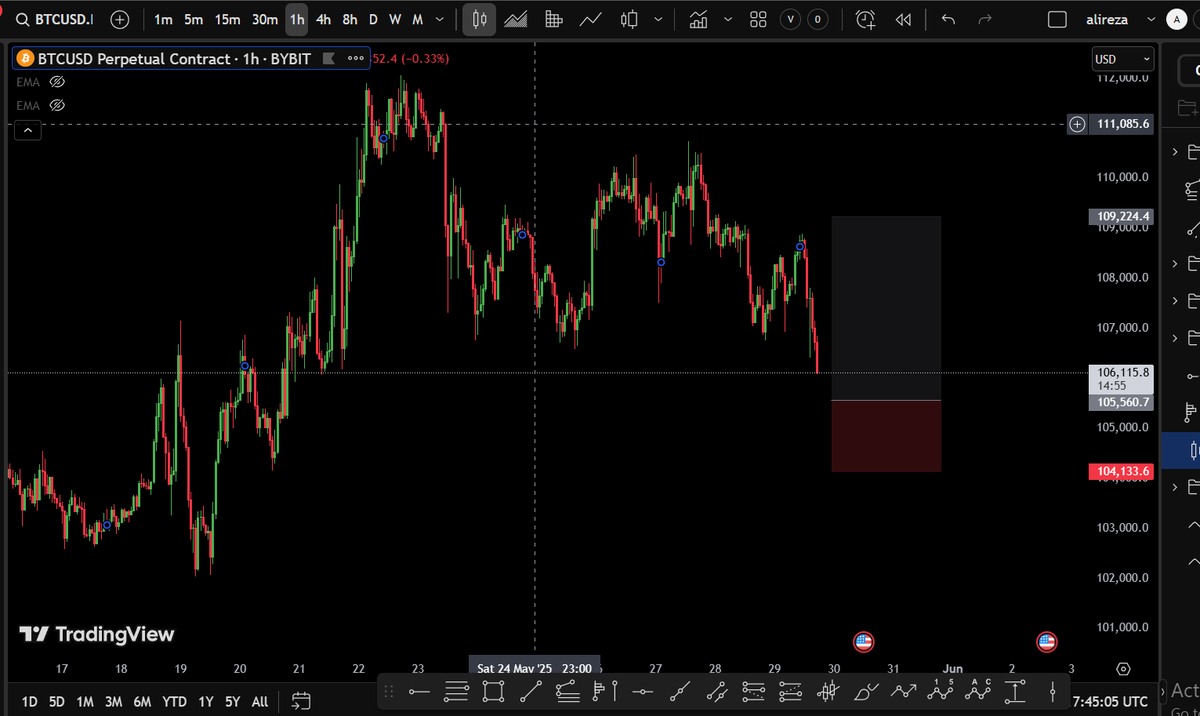Set the date range to 6M

tap(142, 701)
